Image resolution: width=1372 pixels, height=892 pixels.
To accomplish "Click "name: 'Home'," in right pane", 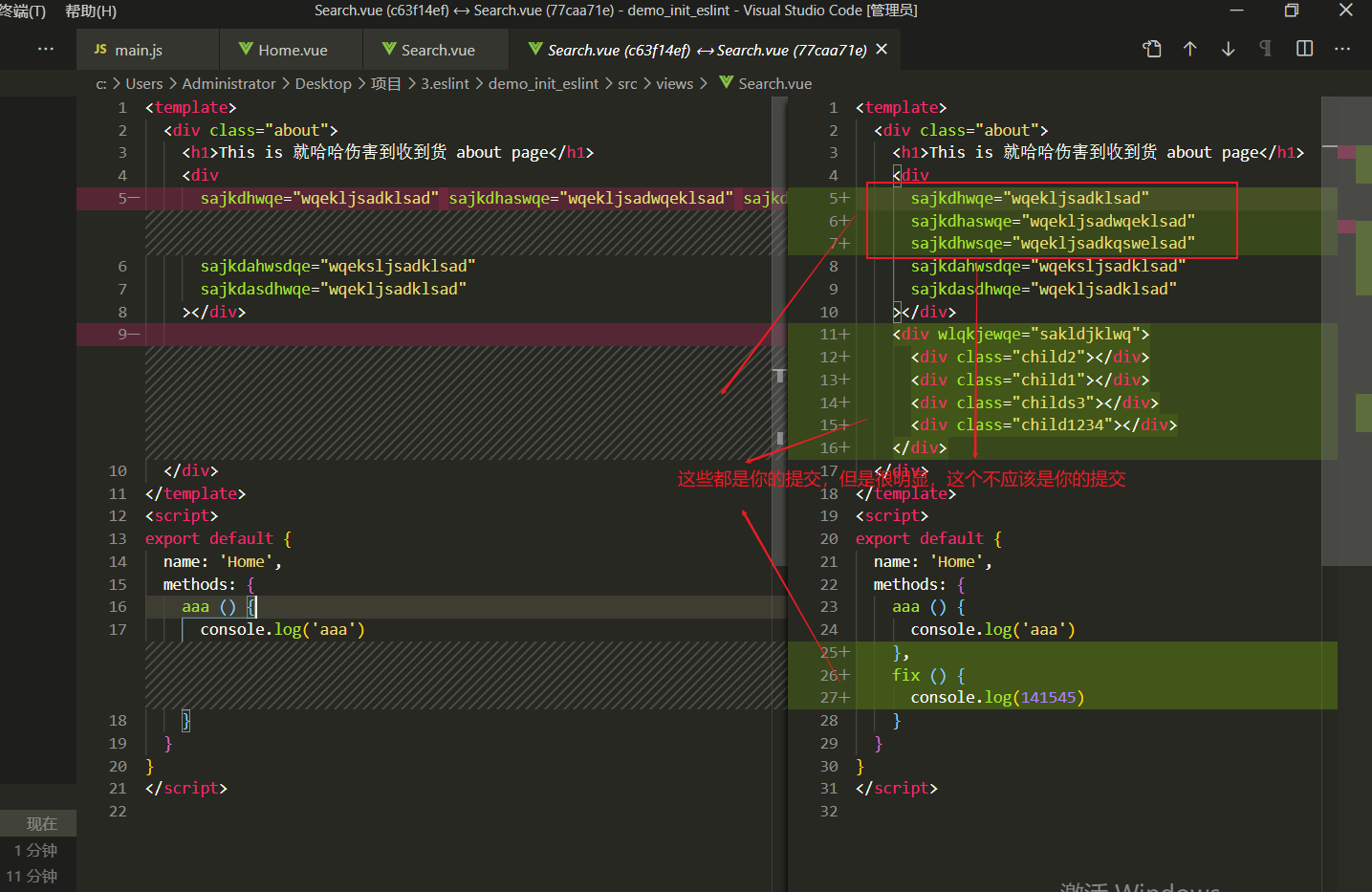I will (932, 561).
